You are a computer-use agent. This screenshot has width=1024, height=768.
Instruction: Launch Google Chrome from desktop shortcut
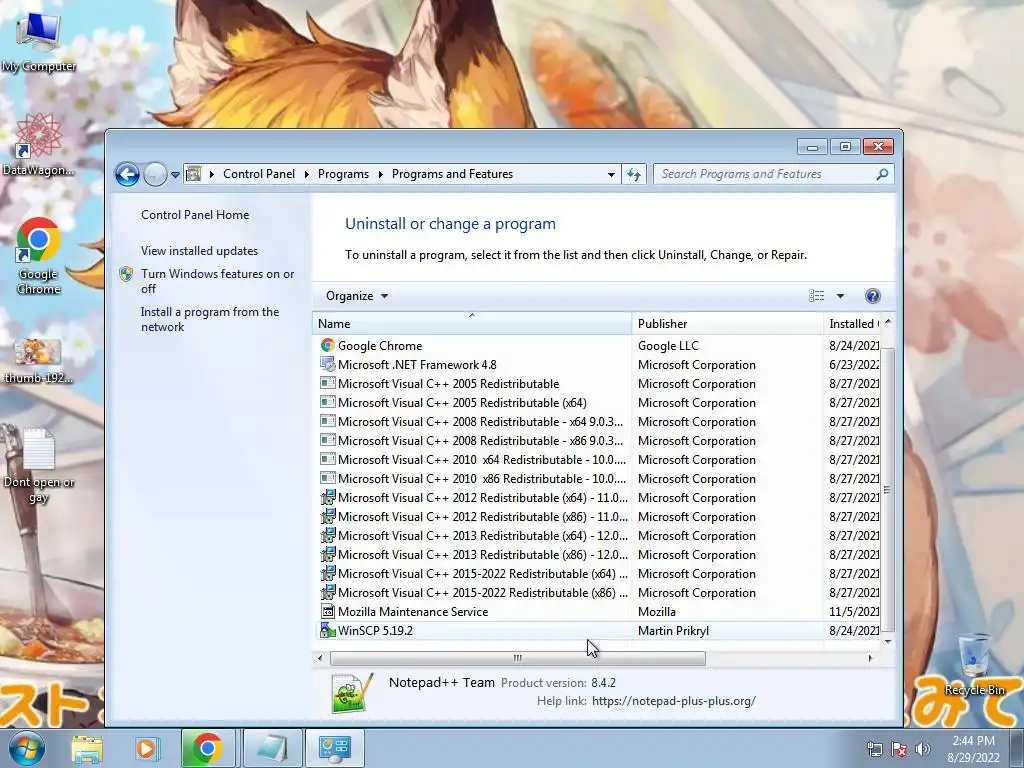[39, 255]
